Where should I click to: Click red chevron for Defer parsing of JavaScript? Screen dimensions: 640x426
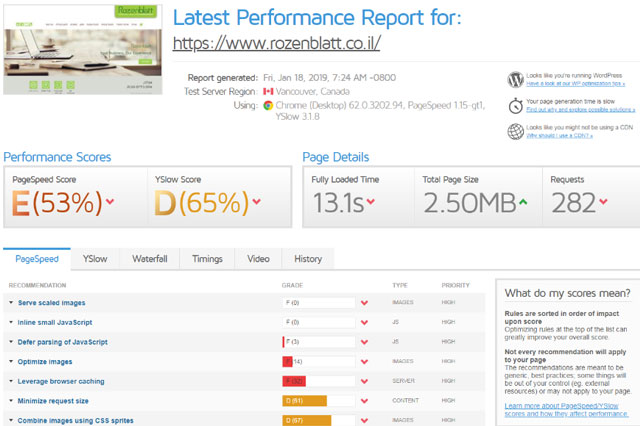click(364, 342)
